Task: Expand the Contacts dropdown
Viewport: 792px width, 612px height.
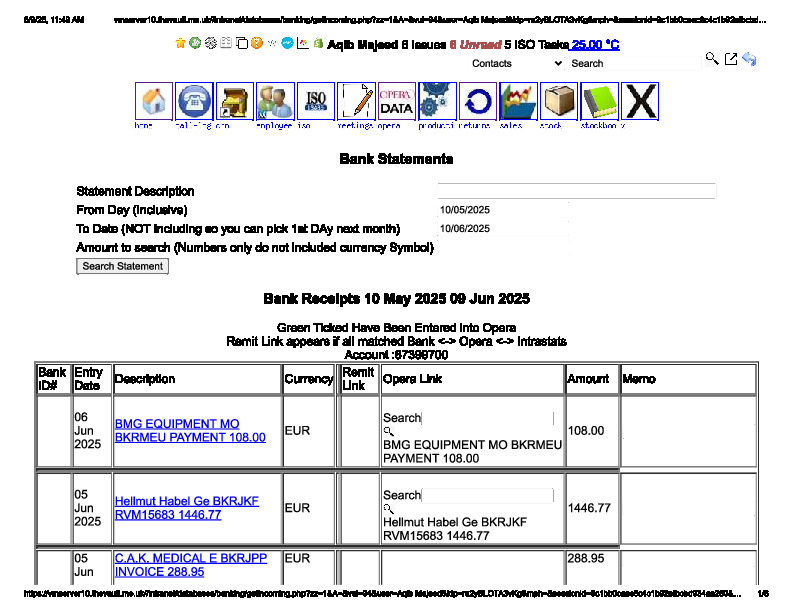Action: pyautogui.click(x=516, y=63)
